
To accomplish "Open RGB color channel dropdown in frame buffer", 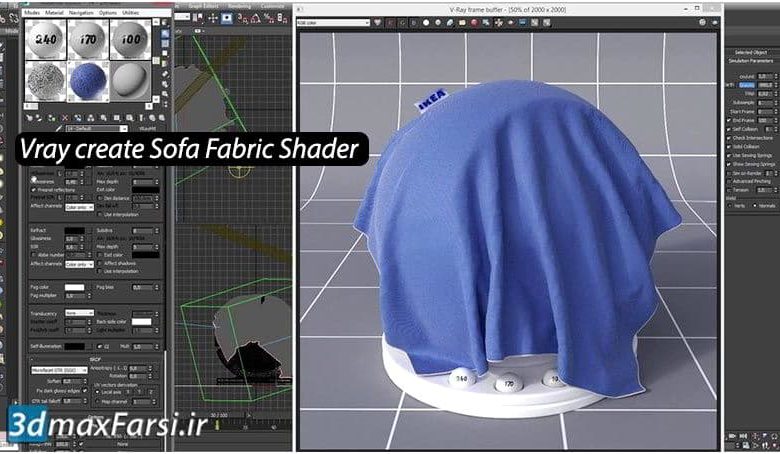I will click(x=333, y=22).
